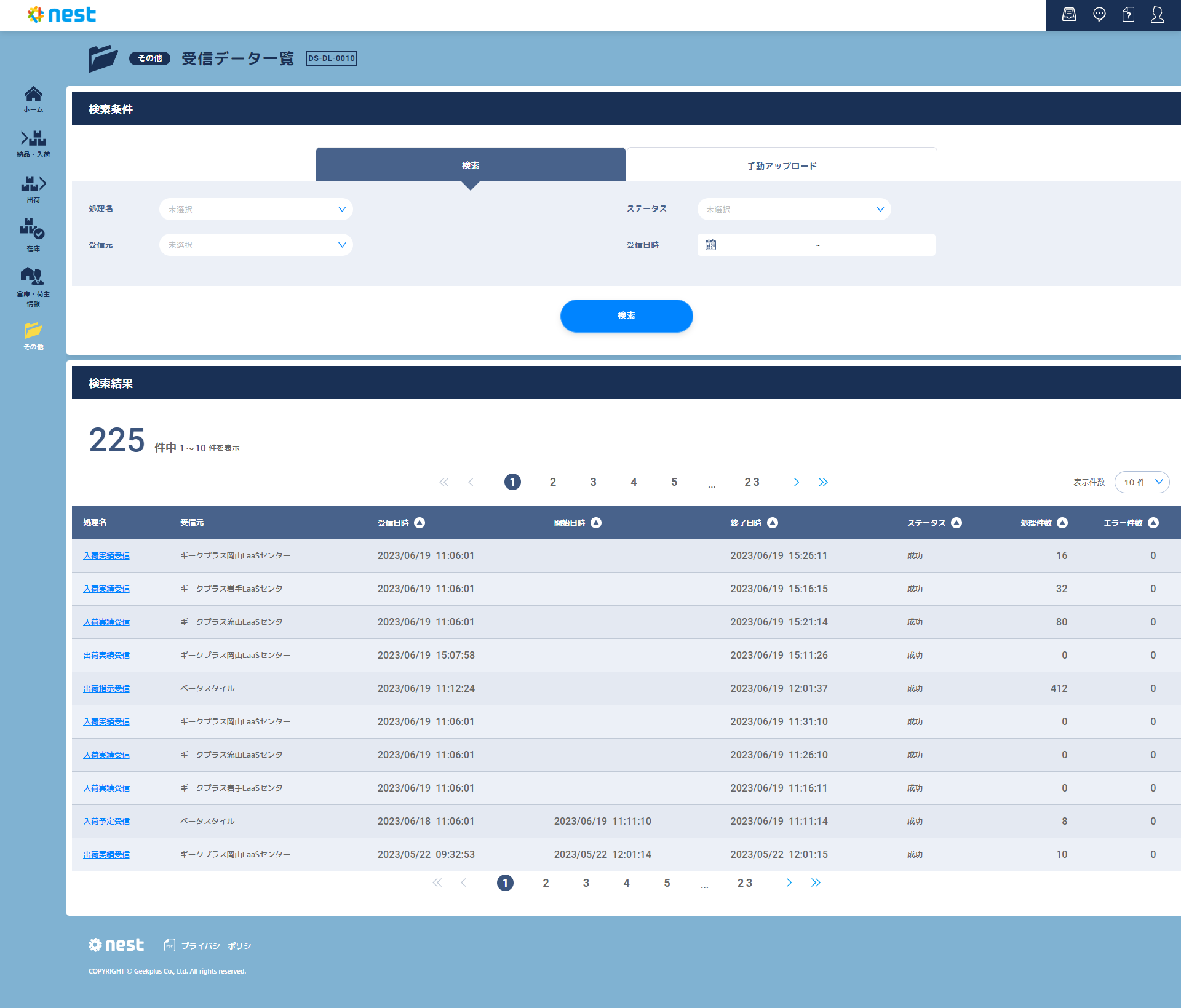1181x1008 pixels.
Task: Toggle sort on ステータス column
Action: 956,523
